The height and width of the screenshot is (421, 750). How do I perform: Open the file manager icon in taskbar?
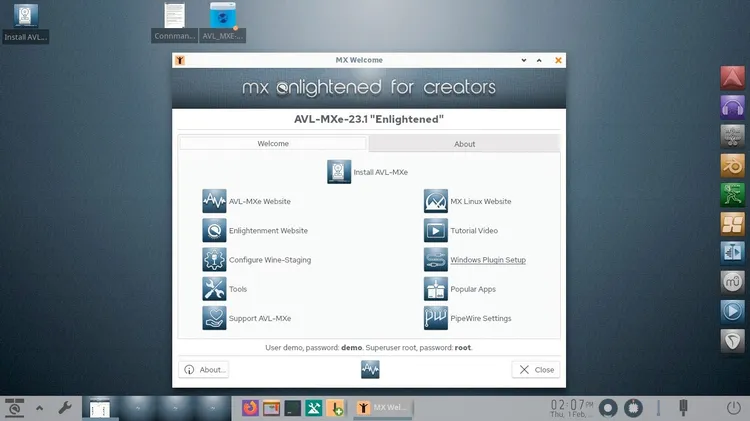pos(271,408)
